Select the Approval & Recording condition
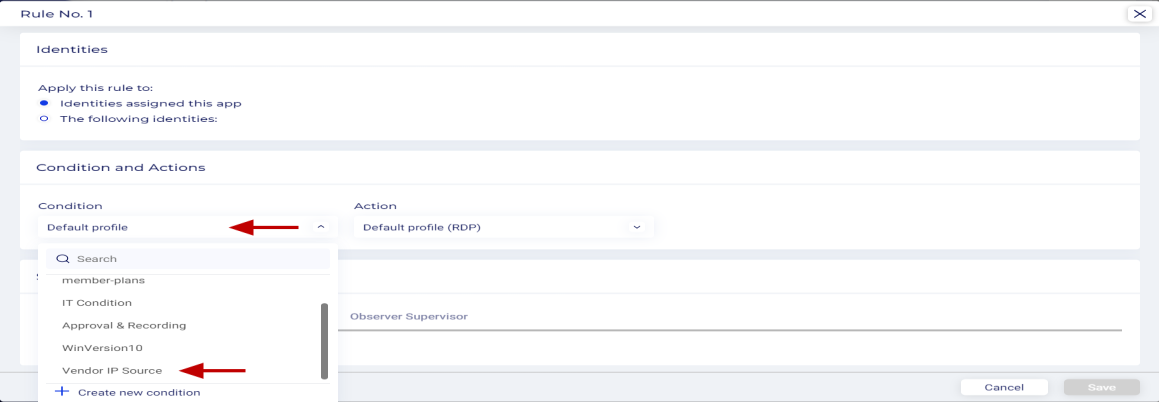 click(124, 325)
